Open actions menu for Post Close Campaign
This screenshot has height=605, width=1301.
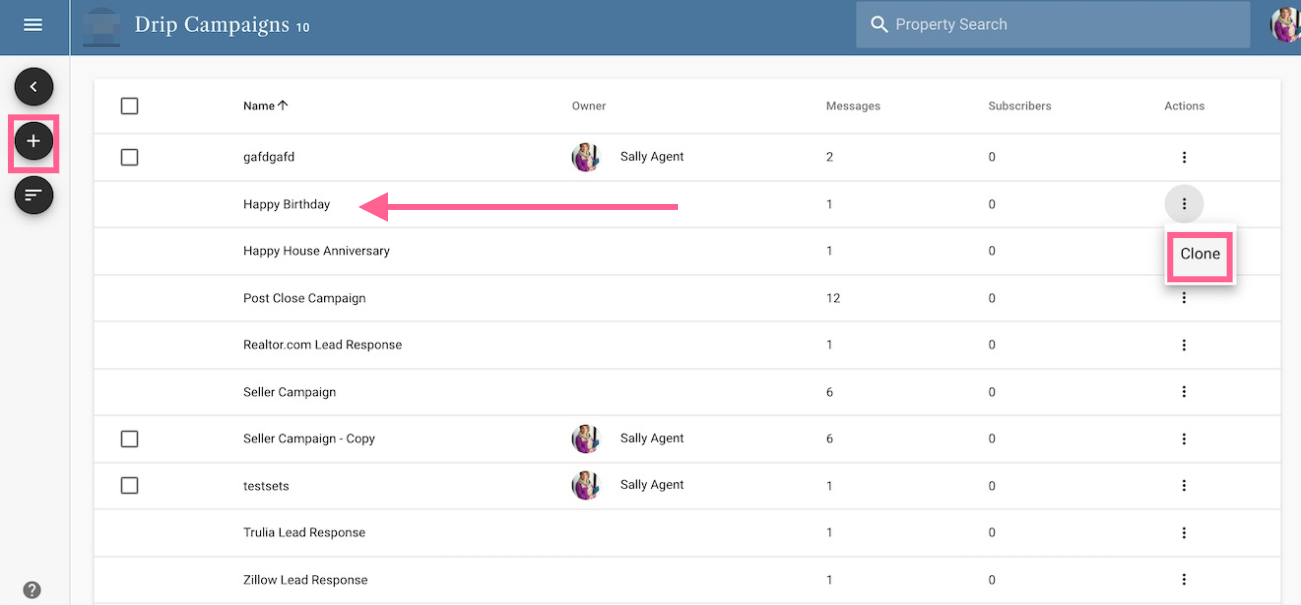click(1184, 298)
